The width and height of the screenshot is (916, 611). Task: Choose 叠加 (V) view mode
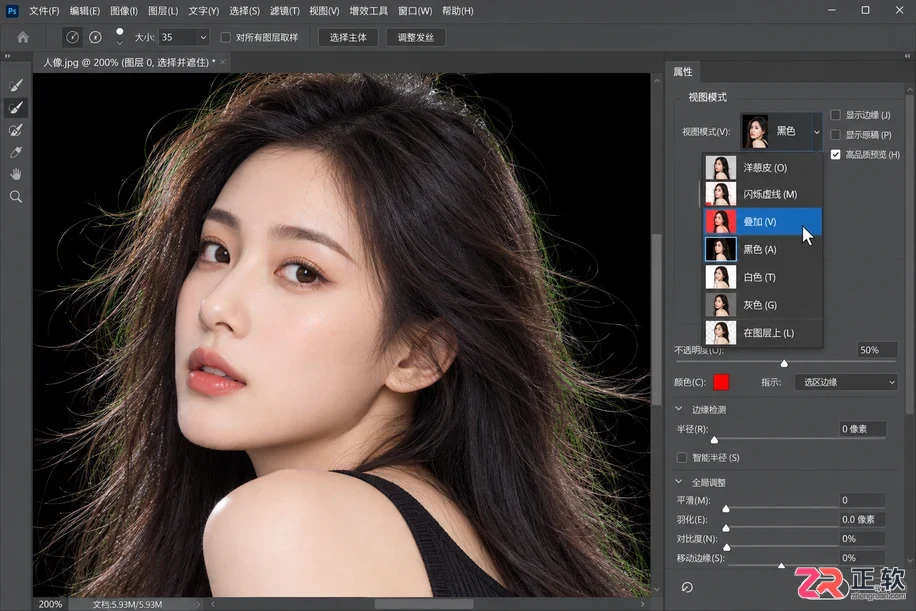pos(762,222)
